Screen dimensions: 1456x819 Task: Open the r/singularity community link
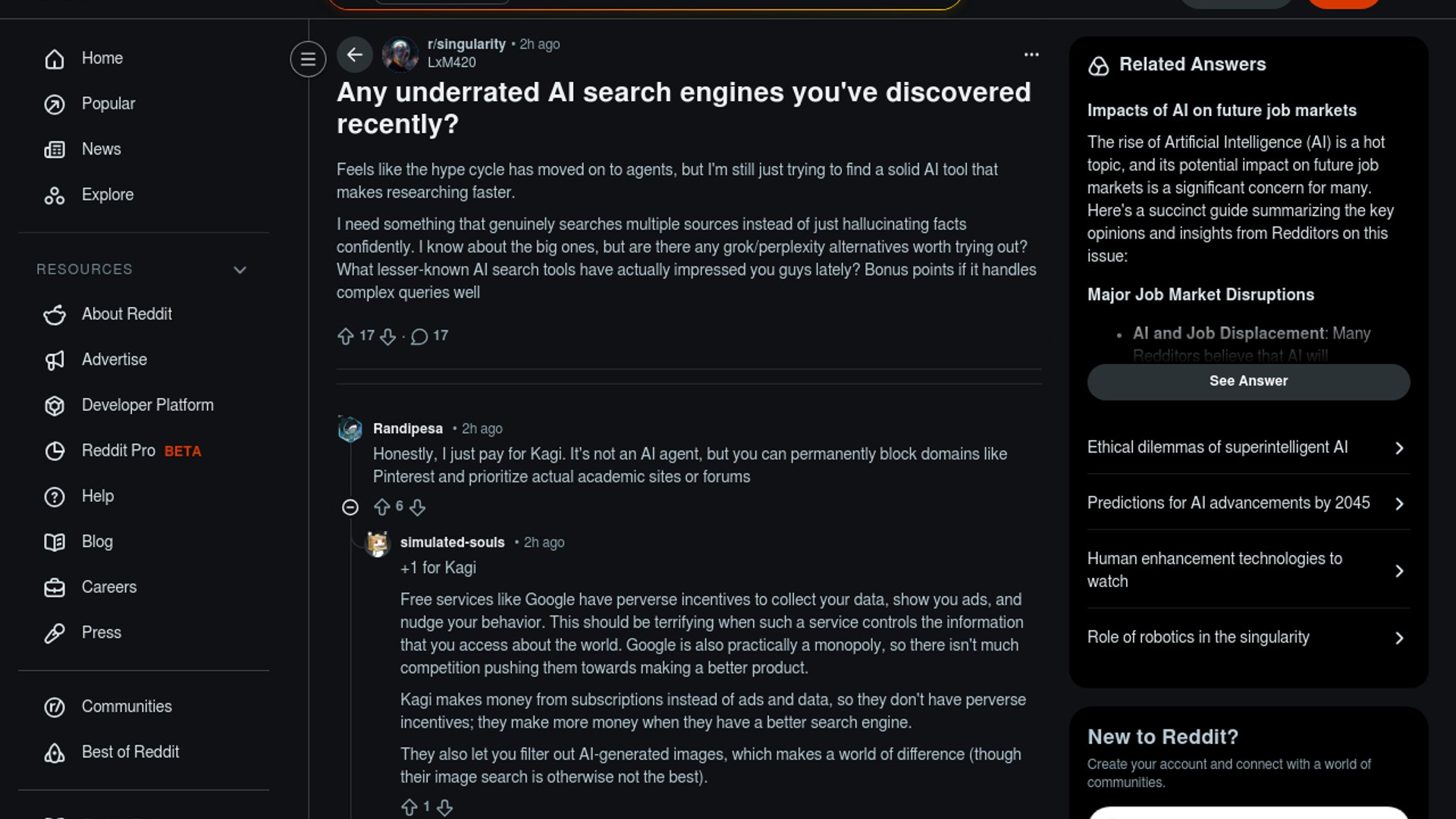point(466,44)
